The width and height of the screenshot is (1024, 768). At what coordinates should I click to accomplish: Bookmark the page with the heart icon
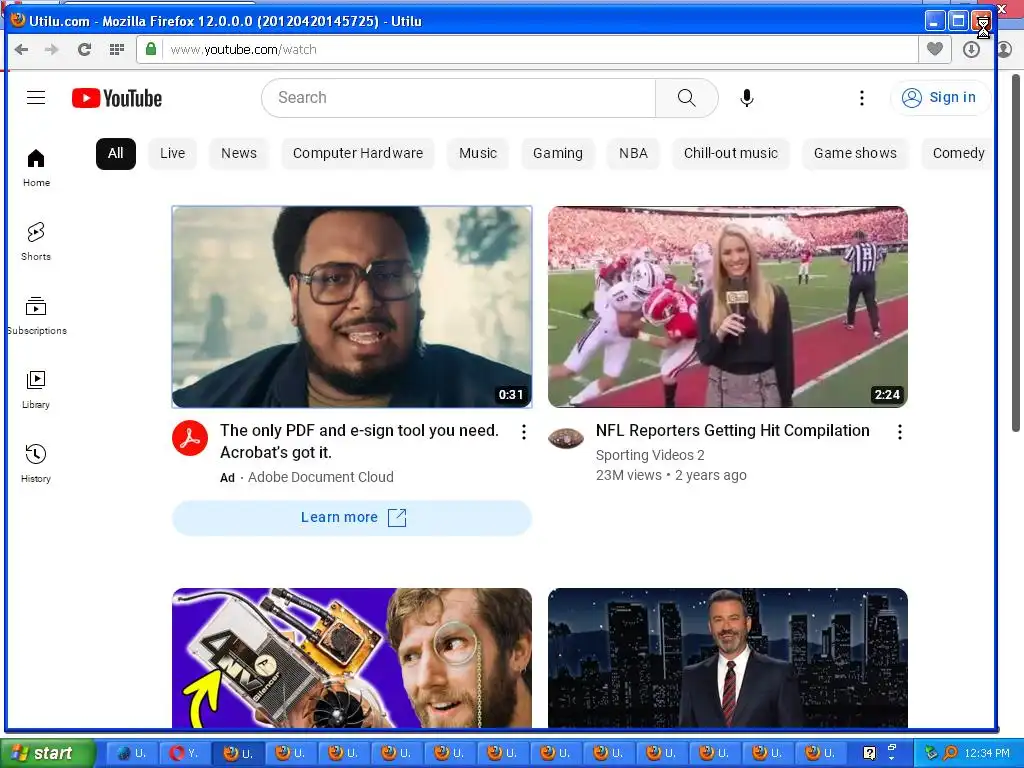pyautogui.click(x=935, y=49)
